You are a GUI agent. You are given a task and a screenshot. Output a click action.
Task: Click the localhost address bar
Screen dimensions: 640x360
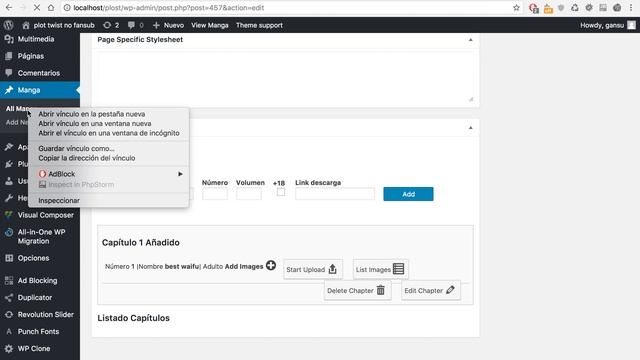(x=286, y=7)
